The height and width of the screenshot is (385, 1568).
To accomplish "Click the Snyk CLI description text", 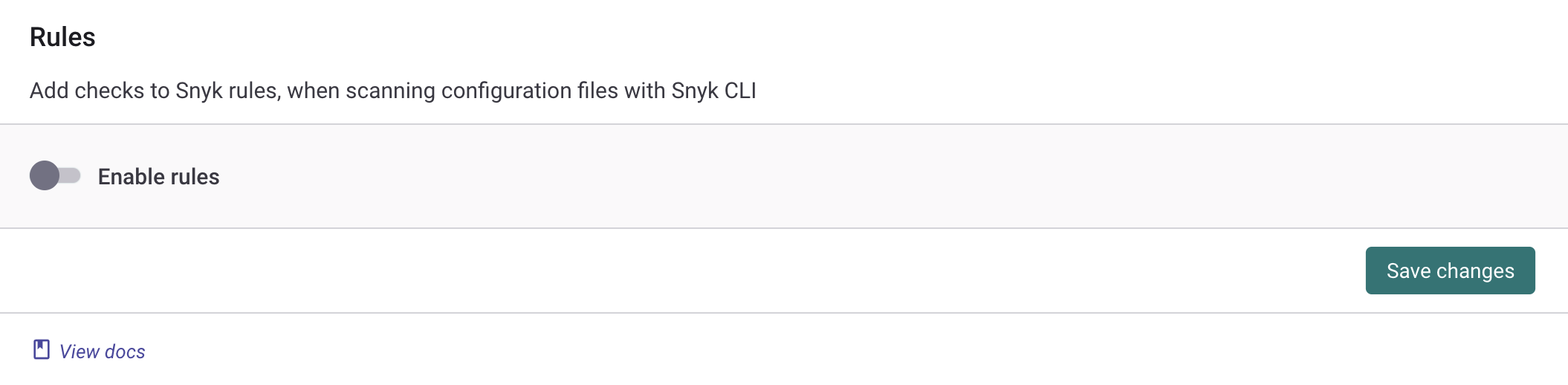I will (x=392, y=91).
